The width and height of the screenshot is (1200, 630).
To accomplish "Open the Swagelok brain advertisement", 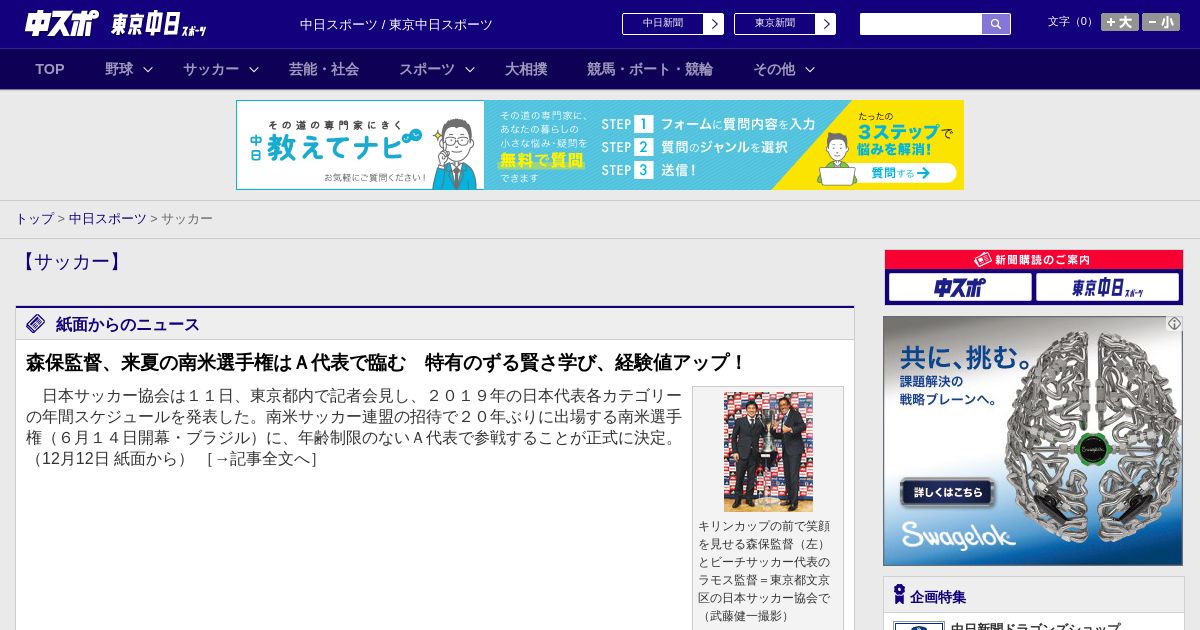I will 1033,441.
